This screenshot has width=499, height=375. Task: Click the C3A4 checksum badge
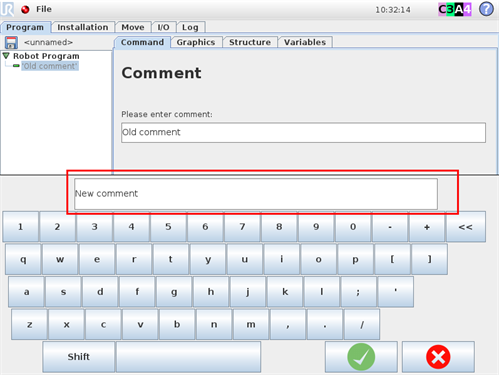tap(455, 9)
